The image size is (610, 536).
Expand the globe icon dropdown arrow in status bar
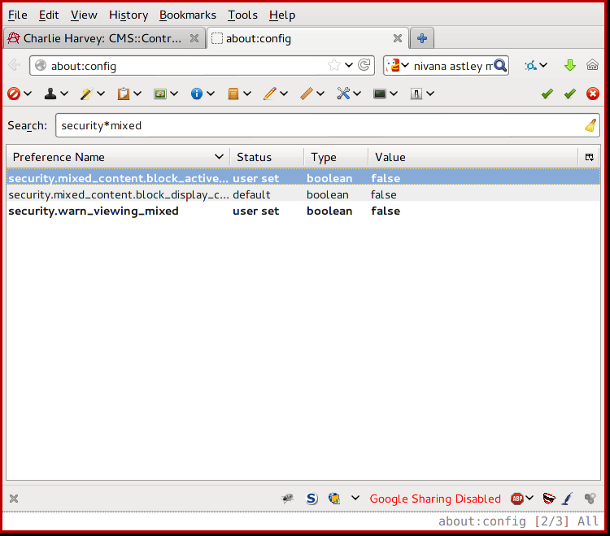pyautogui.click(x=355, y=498)
